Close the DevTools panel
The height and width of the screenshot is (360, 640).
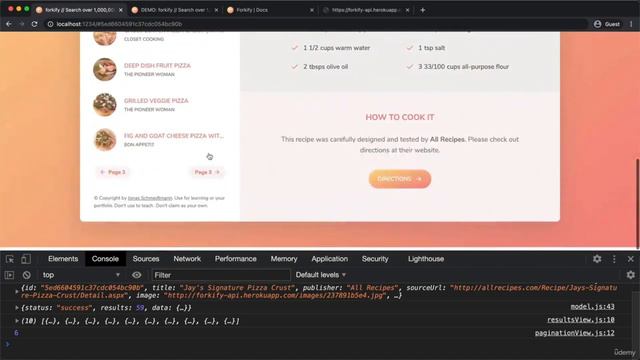click(x=631, y=259)
